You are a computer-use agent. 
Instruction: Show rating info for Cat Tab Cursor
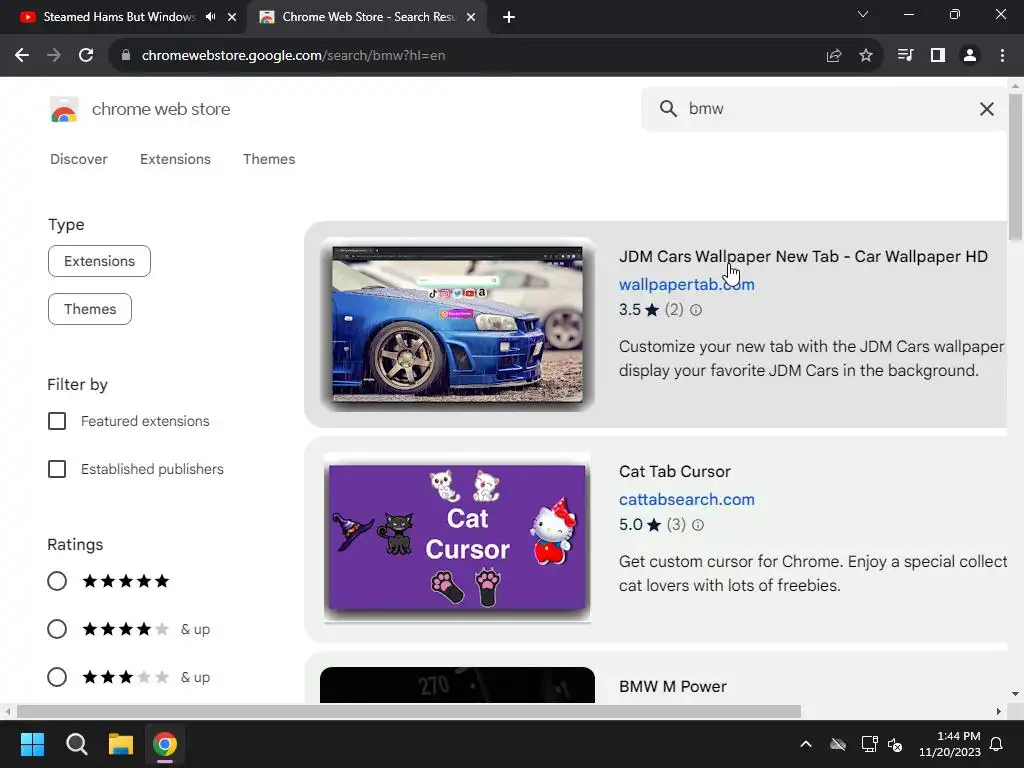(698, 525)
